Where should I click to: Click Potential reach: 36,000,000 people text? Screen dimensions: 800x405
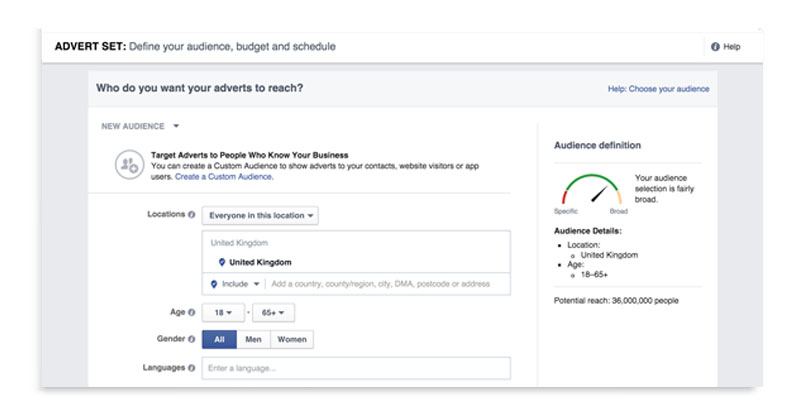(616, 300)
